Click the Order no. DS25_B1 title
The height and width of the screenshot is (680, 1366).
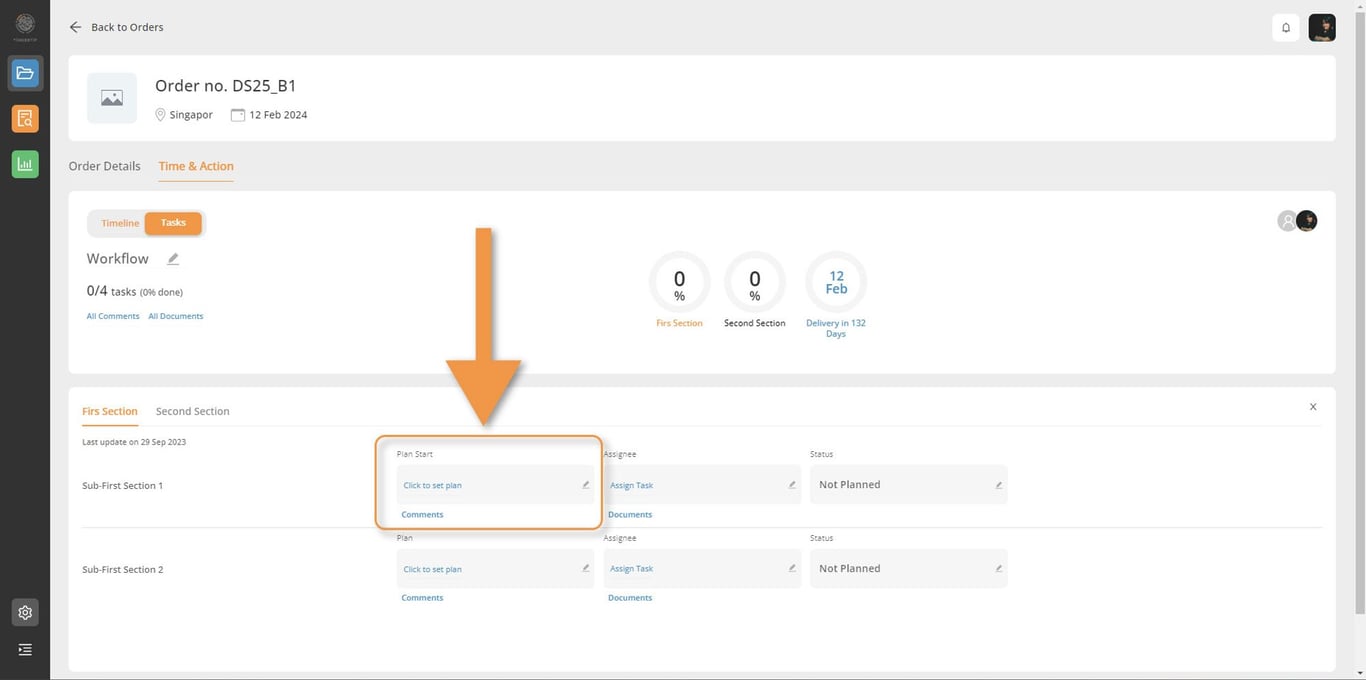click(226, 86)
